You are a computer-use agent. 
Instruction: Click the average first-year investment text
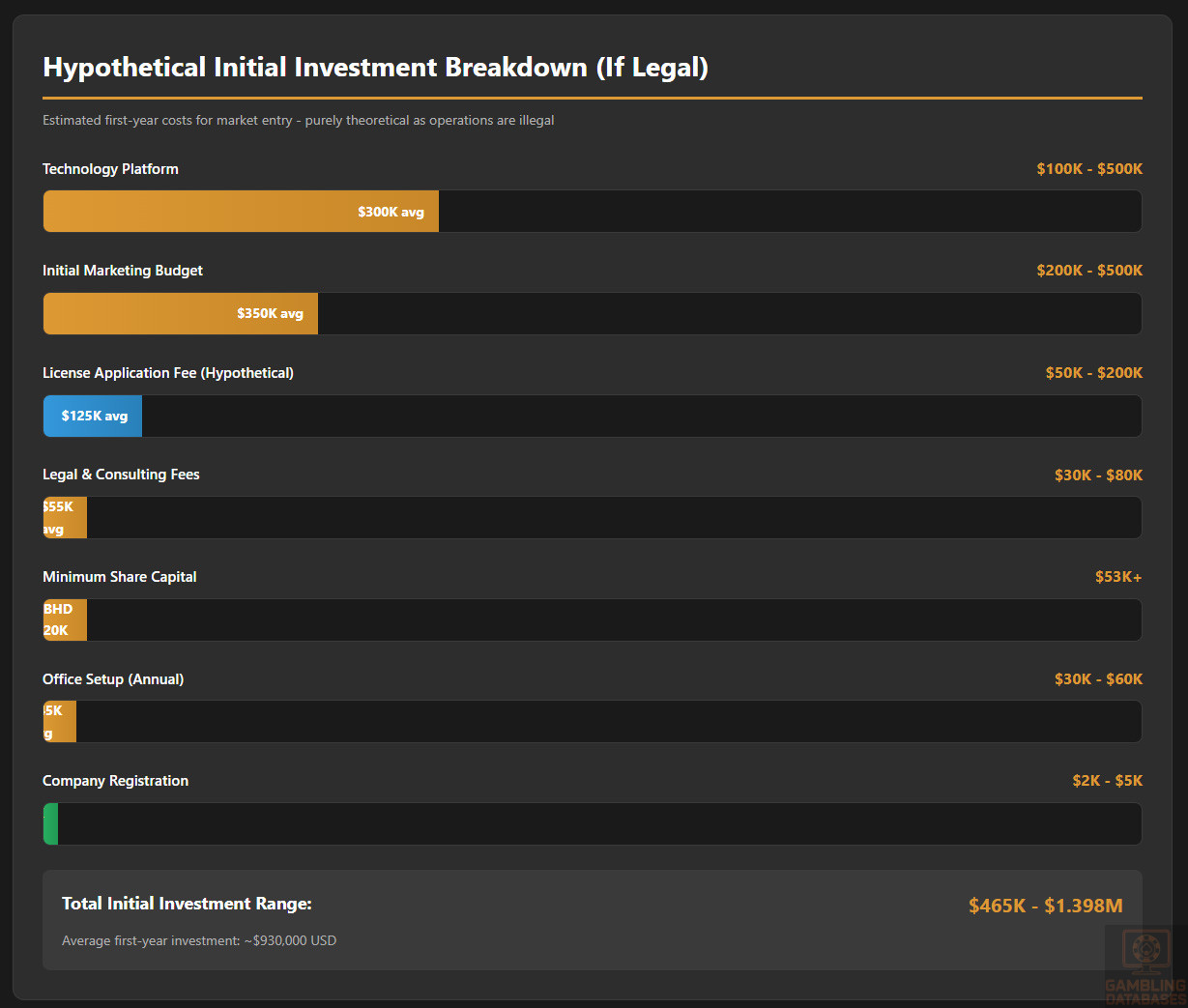[199, 941]
